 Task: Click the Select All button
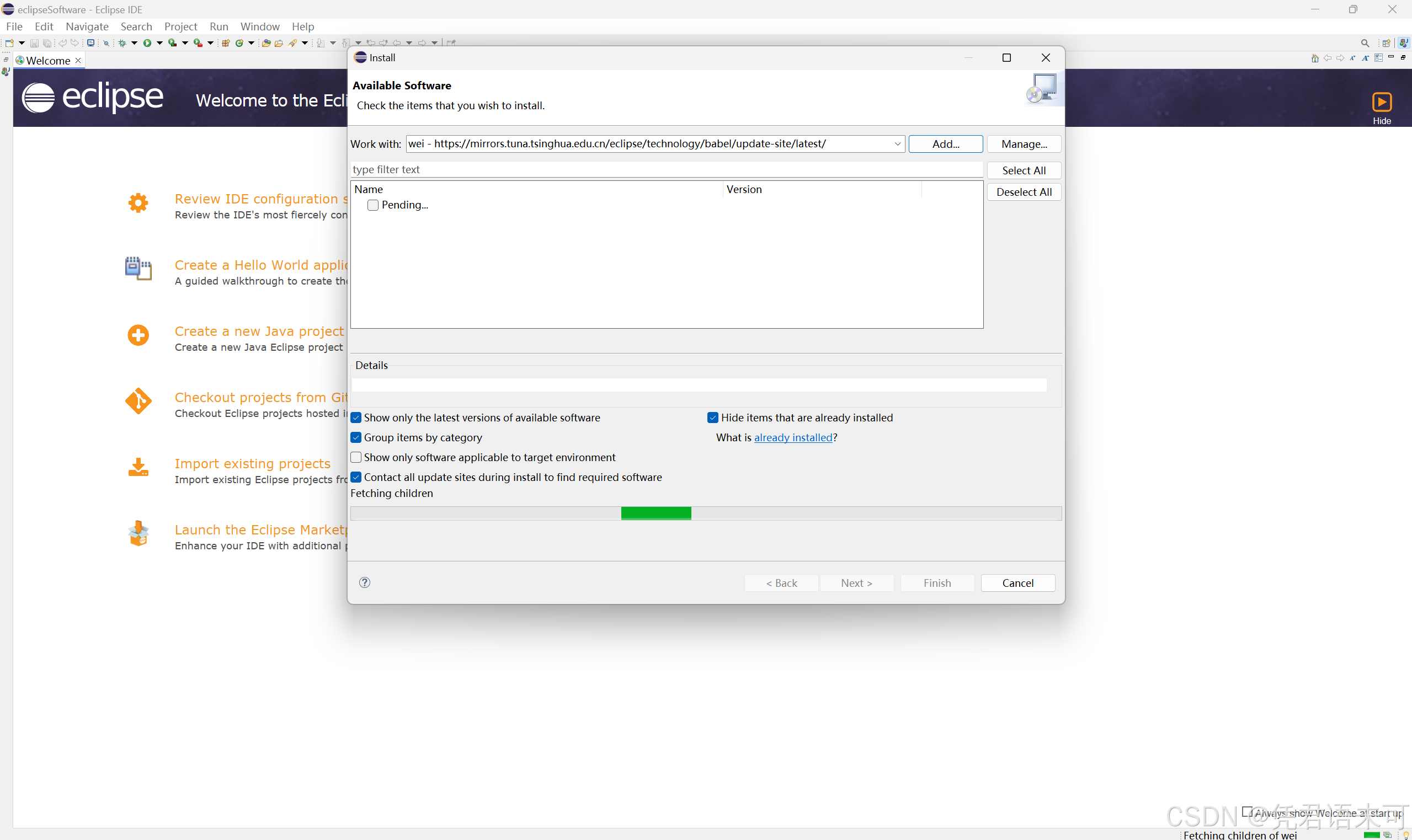1024,170
